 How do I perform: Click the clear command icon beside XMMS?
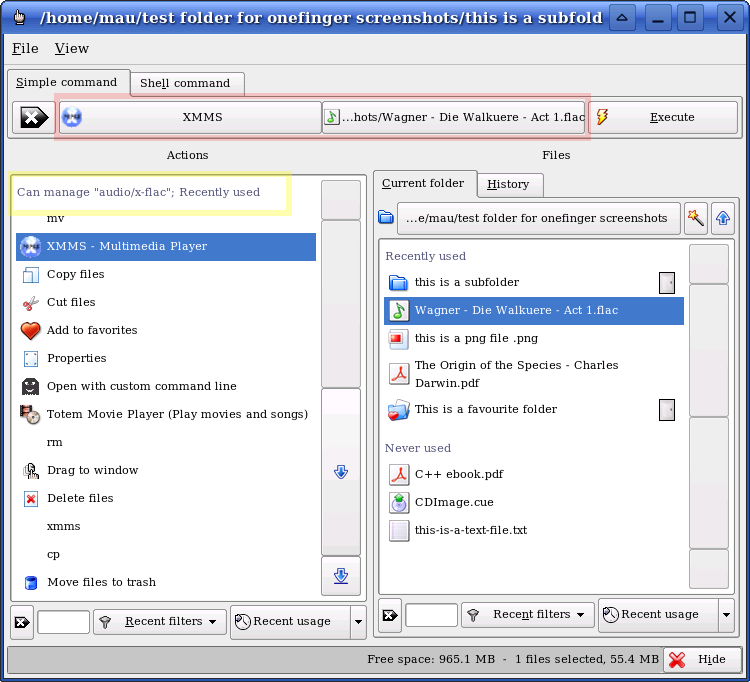(x=33, y=118)
